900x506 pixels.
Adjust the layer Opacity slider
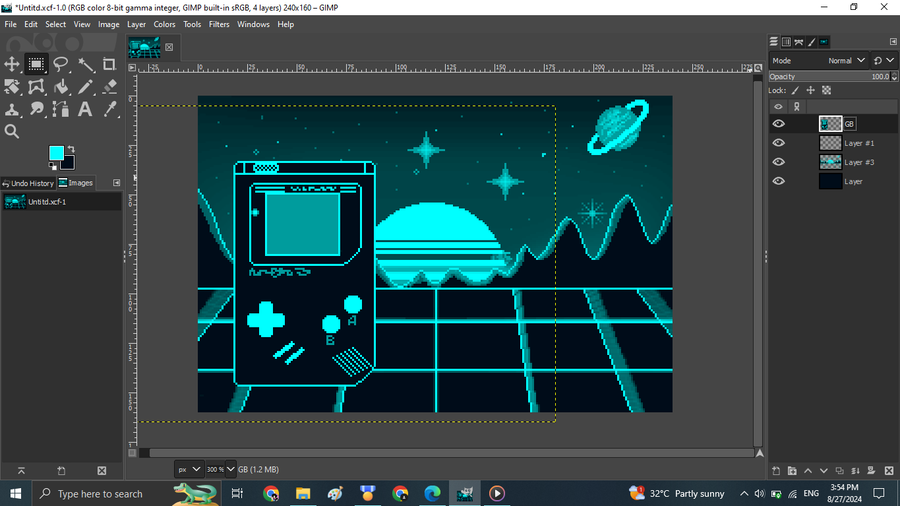[x=829, y=76]
